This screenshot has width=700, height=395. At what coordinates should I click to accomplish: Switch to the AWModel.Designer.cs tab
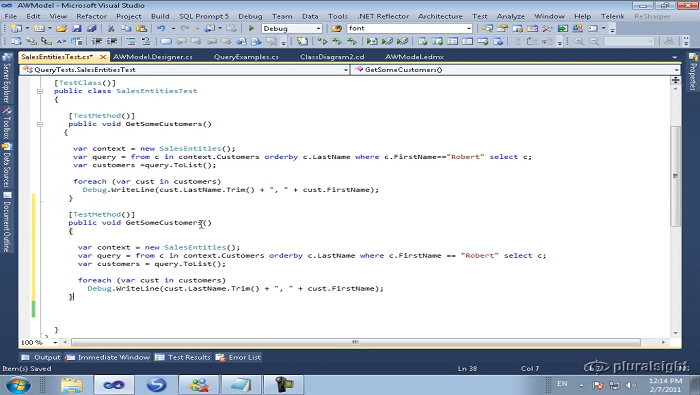pos(153,57)
